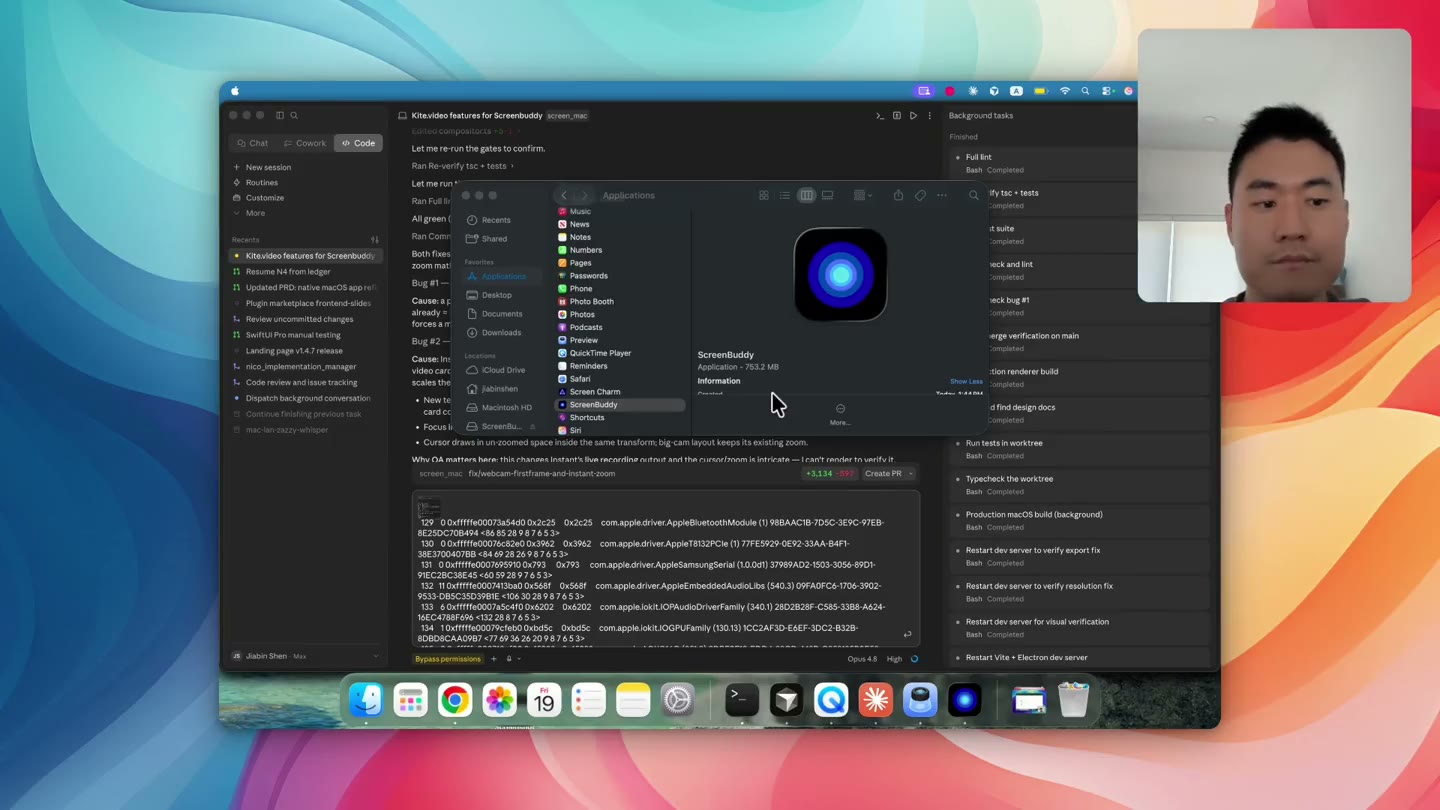1440x810 pixels.
Task: Go back in Finder navigation
Action: (x=564, y=195)
